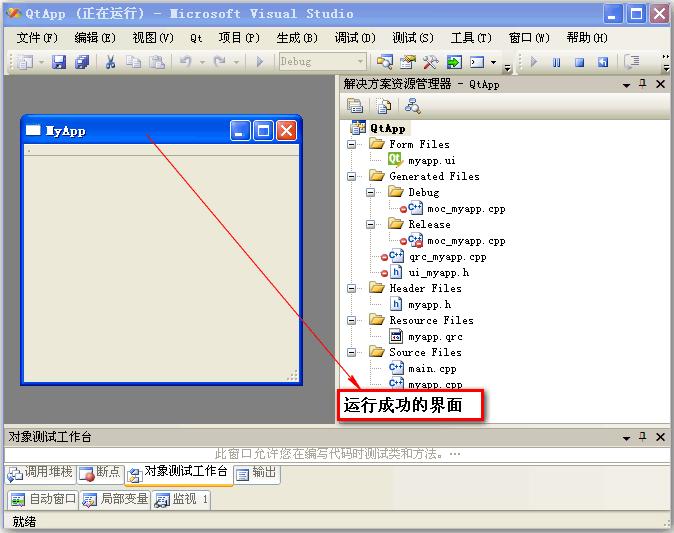The image size is (674, 533).
Task: Click the Copy icon in toolbar
Action: click(x=133, y=62)
